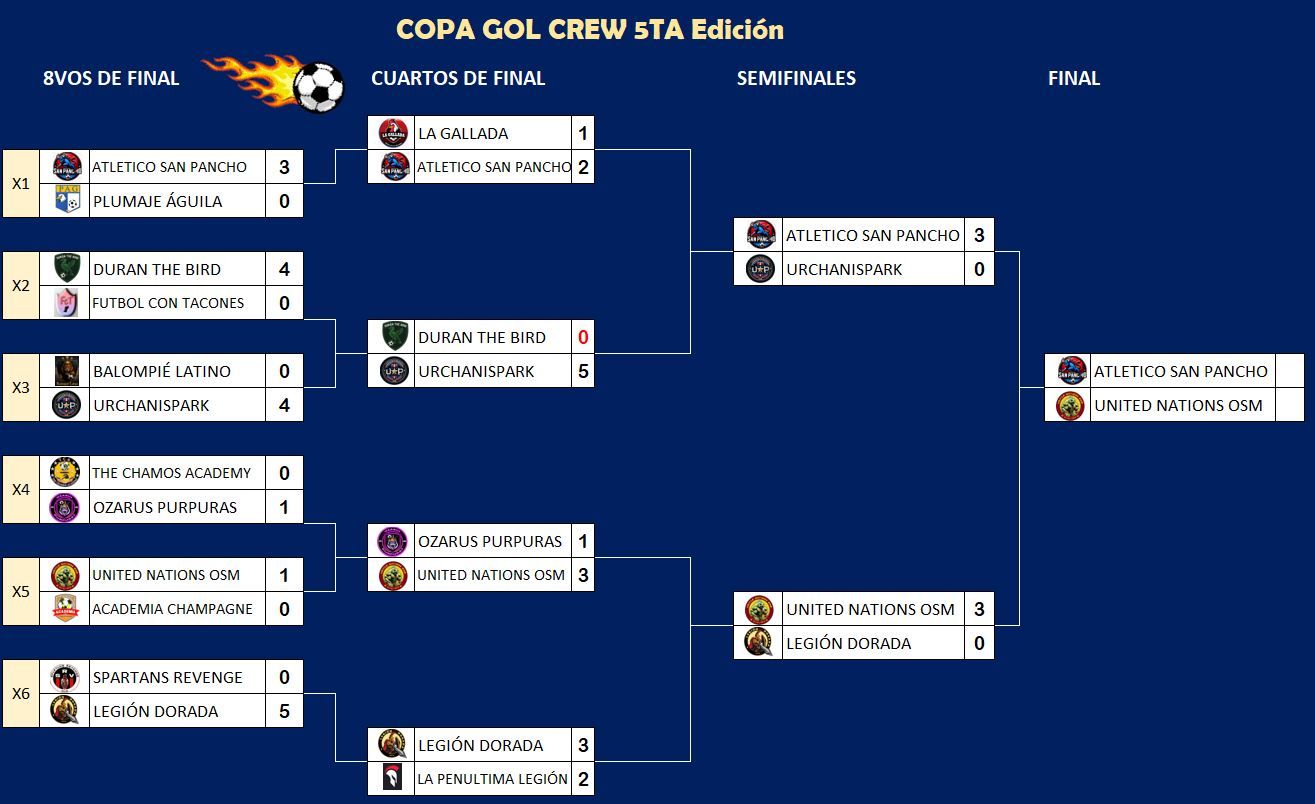Click empty final score for United Nations OSM

(x=1289, y=405)
